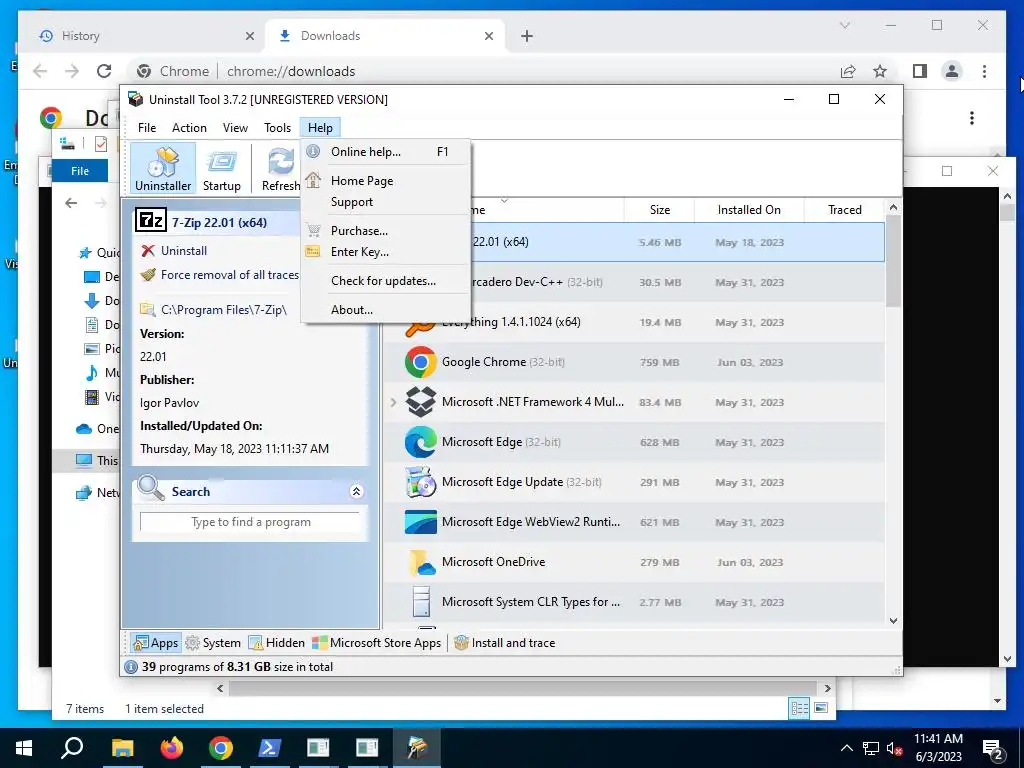Click the Traced column header
The height and width of the screenshot is (768, 1024).
[844, 210]
